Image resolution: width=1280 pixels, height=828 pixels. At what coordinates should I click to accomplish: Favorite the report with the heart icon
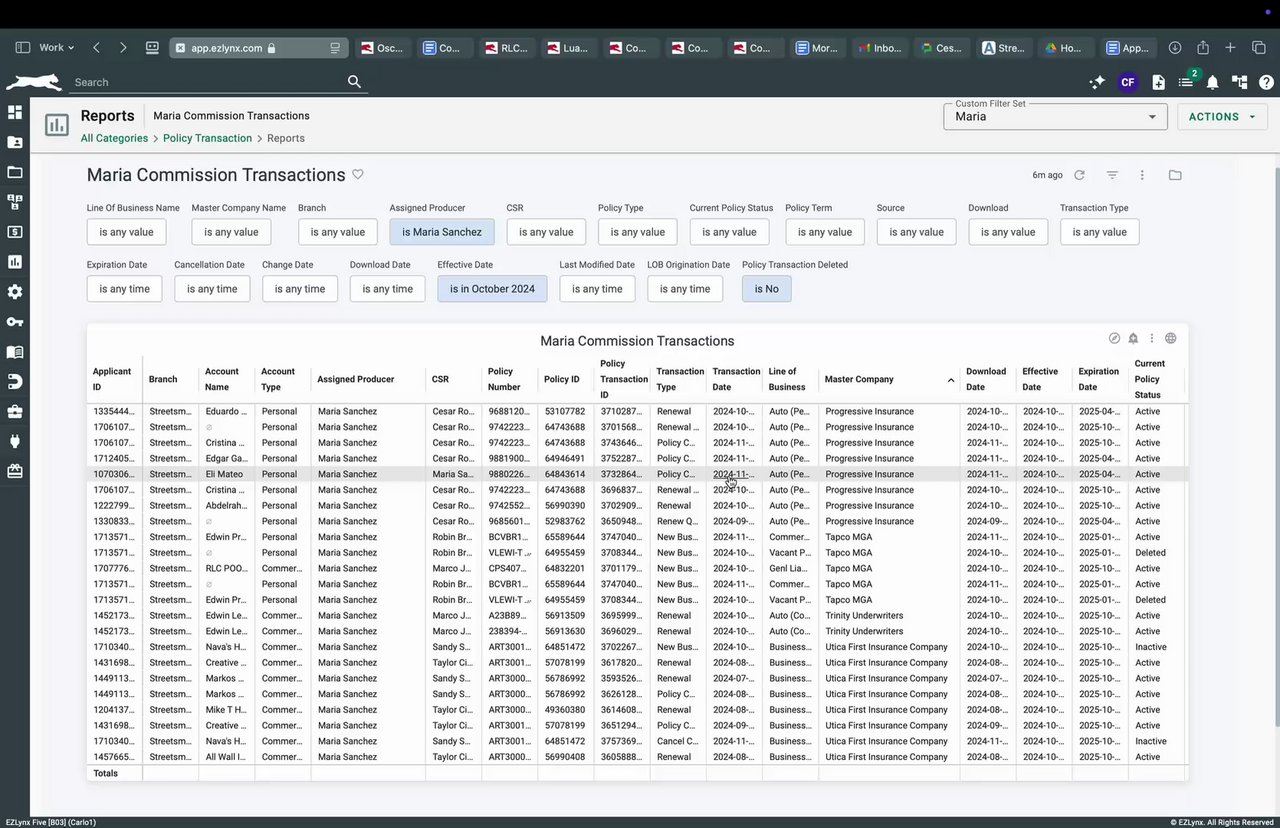(358, 174)
